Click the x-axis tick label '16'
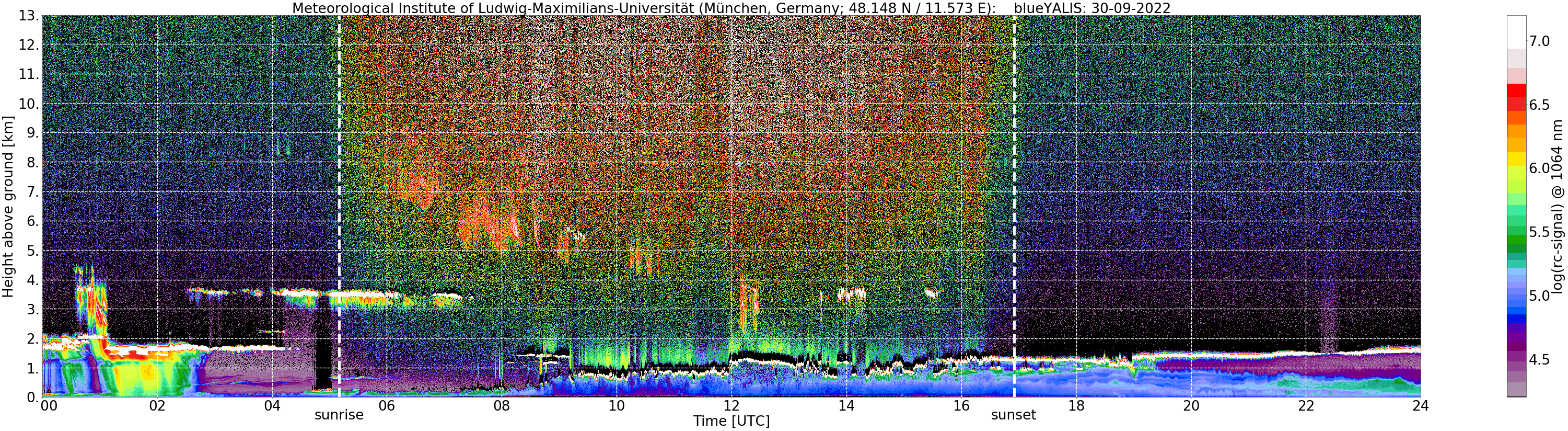 click(x=960, y=406)
